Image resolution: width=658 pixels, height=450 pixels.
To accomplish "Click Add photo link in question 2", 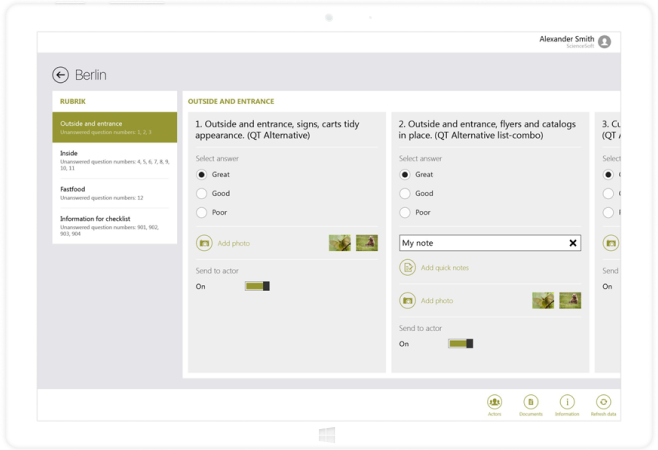I will coord(436,300).
